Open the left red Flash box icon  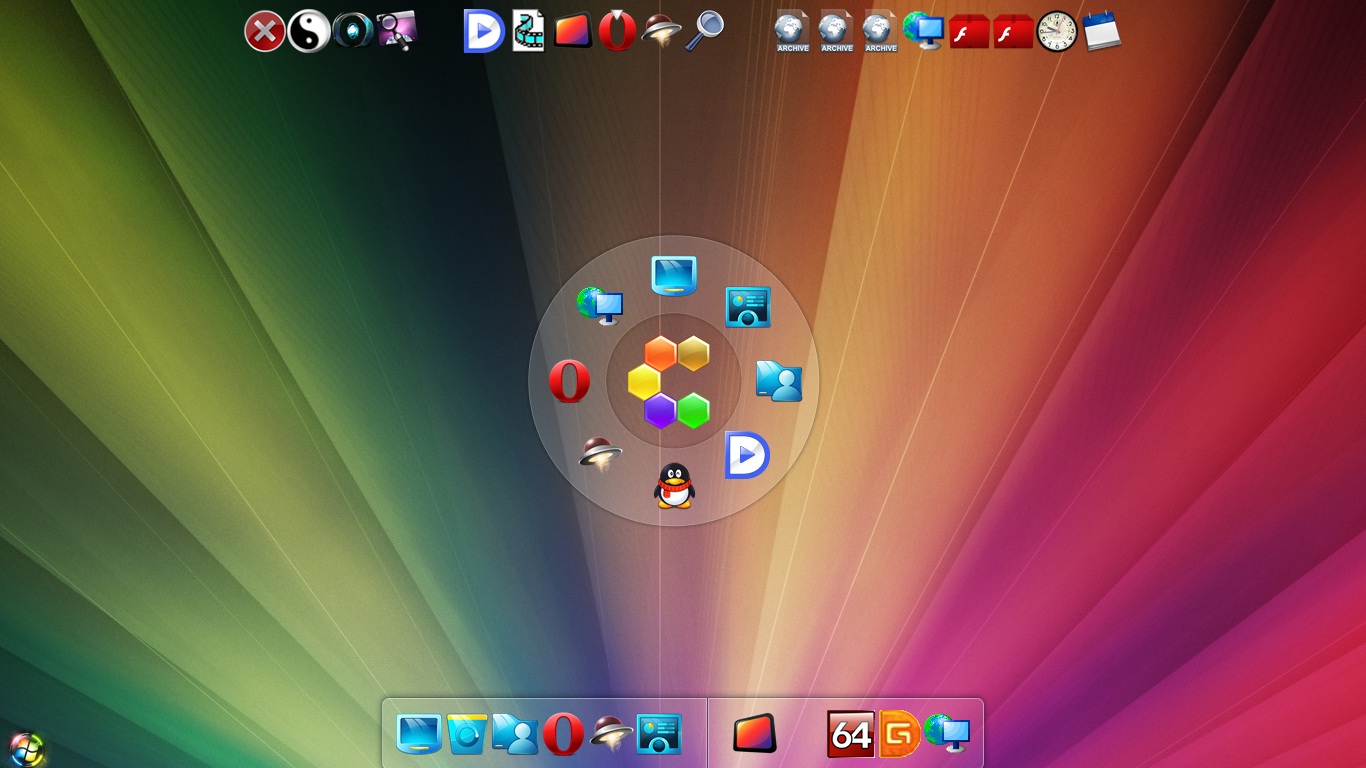click(969, 32)
